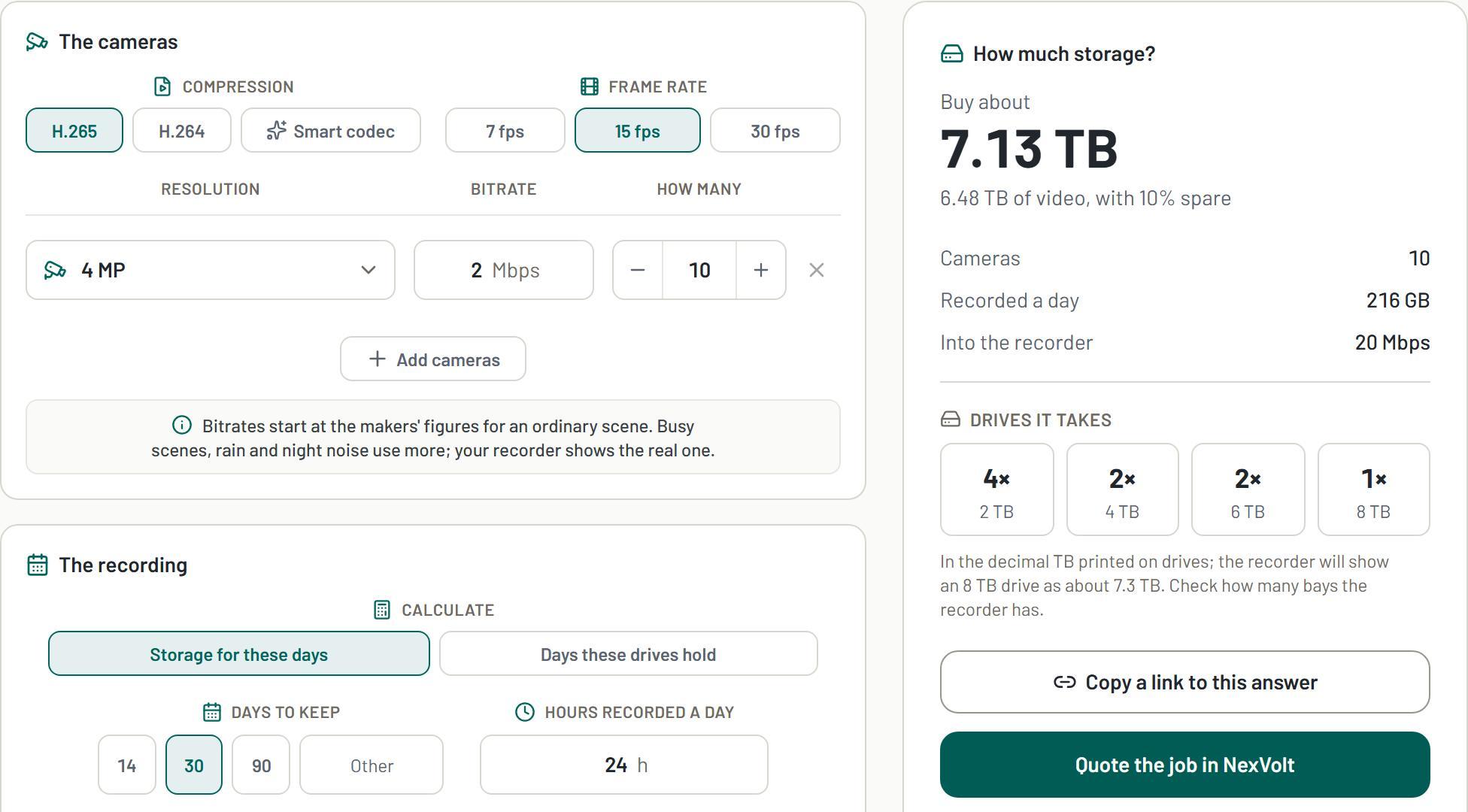Click the calculator icon next to Calculate
This screenshot has height=812, width=1468.
[382, 610]
